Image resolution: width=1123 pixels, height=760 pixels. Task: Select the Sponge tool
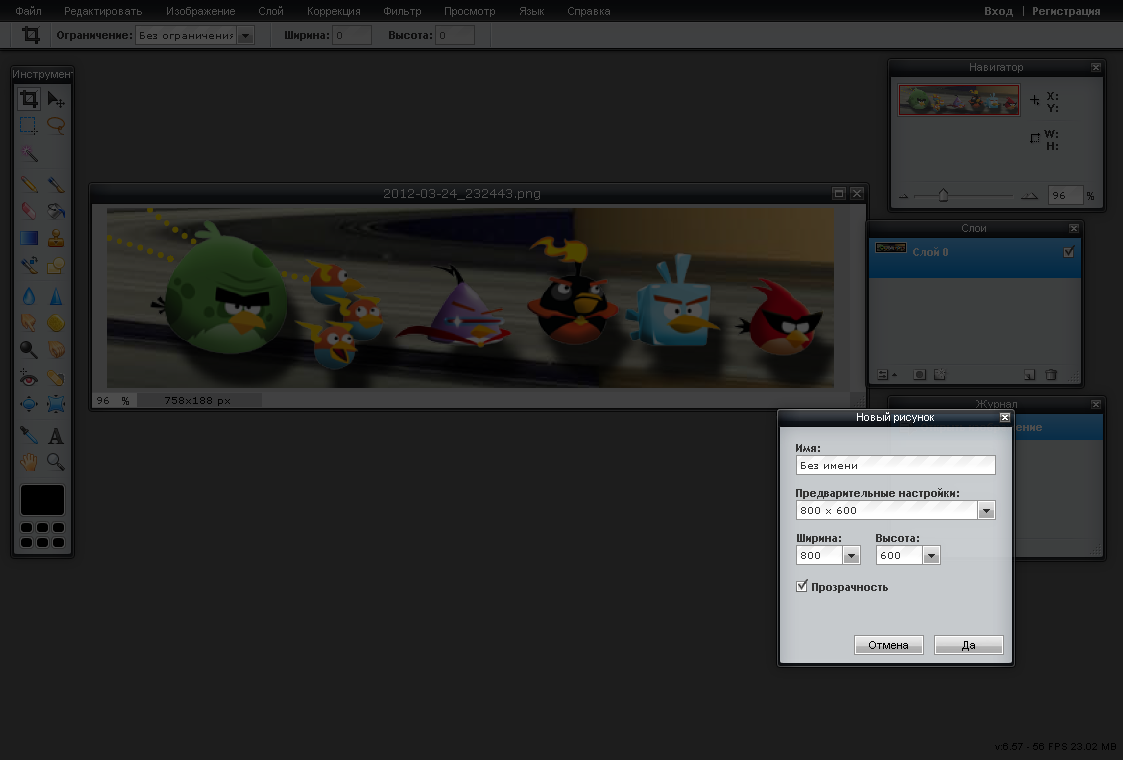[56, 323]
